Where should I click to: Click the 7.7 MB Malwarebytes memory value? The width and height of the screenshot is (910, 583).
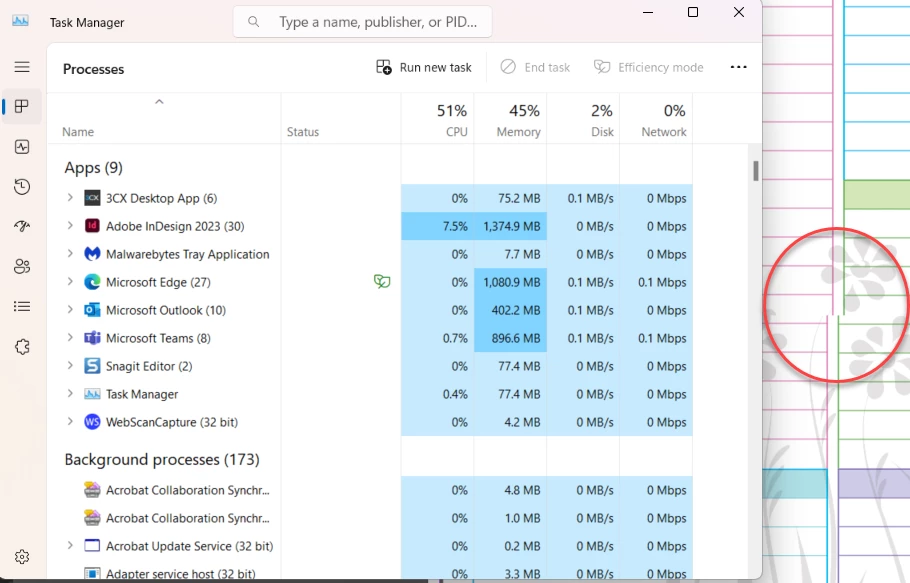point(522,254)
